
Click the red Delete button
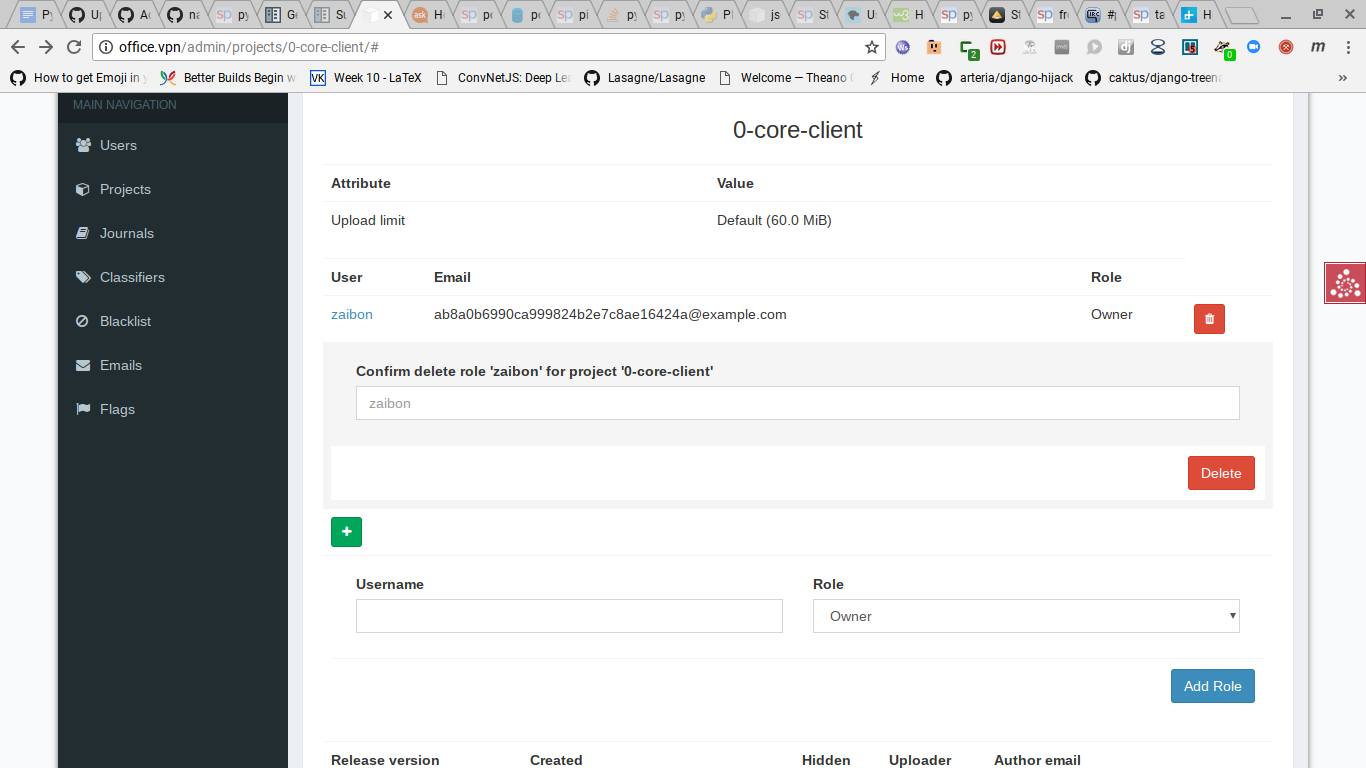pyautogui.click(x=1221, y=473)
